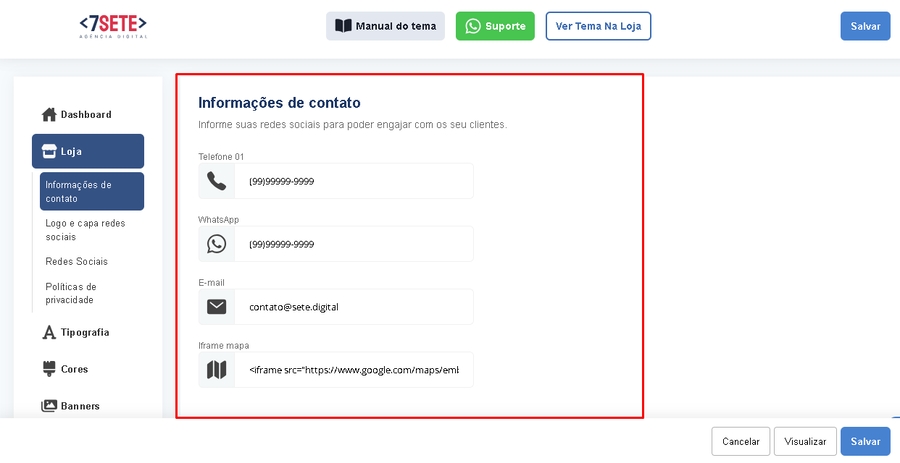Open the Manual do tema
This screenshot has width=900, height=463.
click(385, 26)
